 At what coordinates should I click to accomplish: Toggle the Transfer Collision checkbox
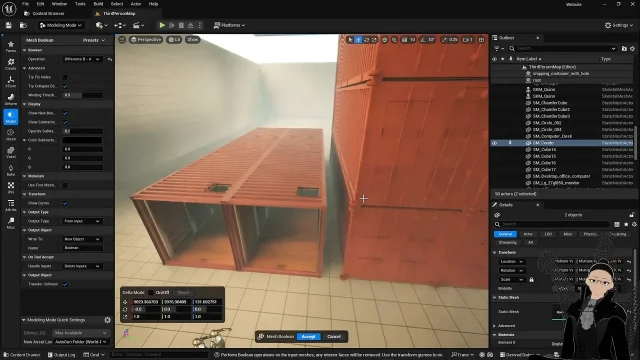click(65, 284)
